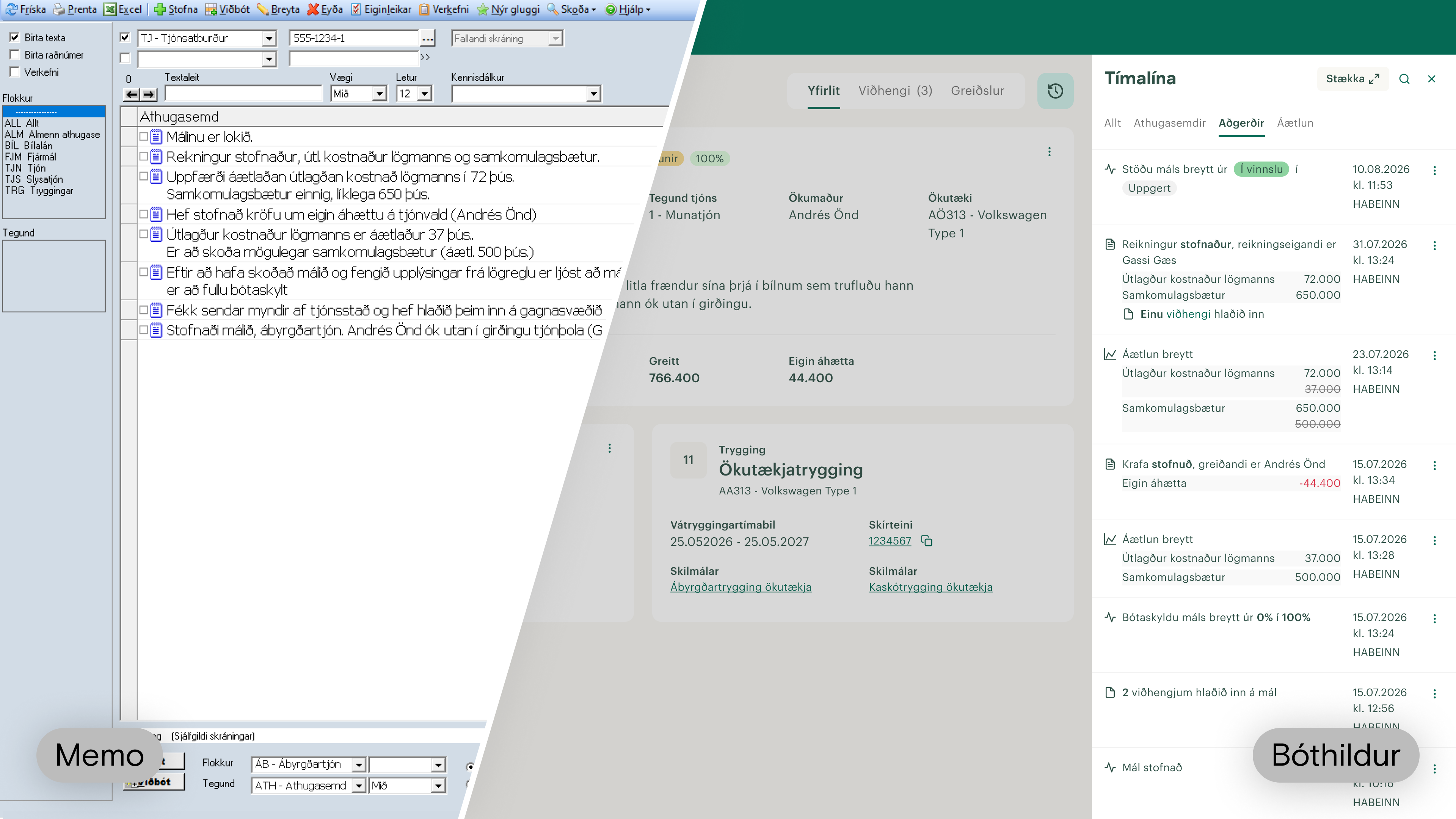Click the ellipsis browse button next to 555-1234-1
The width and height of the screenshot is (1456, 819).
[x=428, y=38]
